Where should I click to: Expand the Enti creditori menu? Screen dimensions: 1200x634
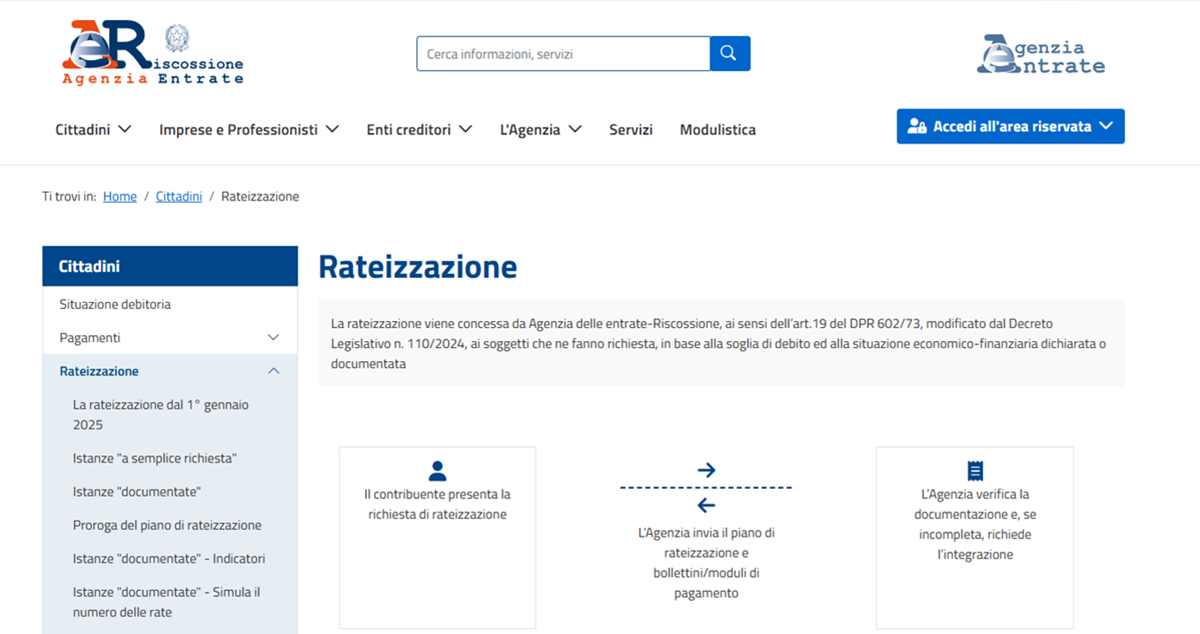pyautogui.click(x=419, y=129)
